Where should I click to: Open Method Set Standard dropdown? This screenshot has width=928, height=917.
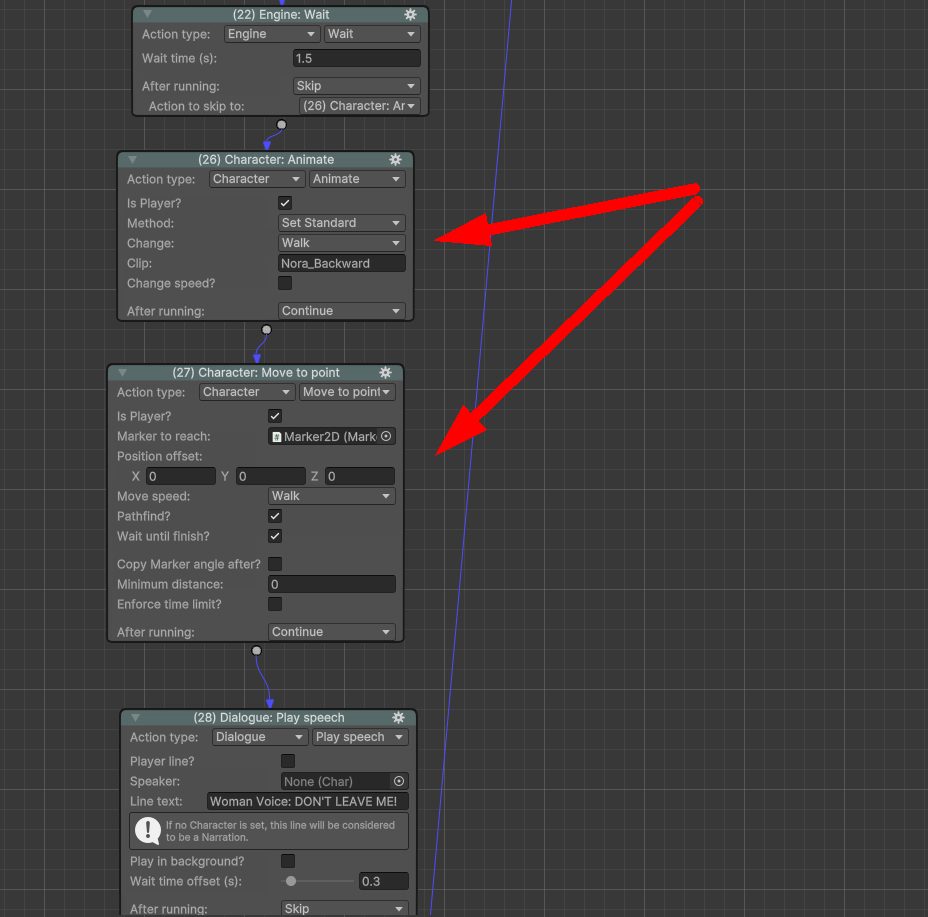pos(342,223)
